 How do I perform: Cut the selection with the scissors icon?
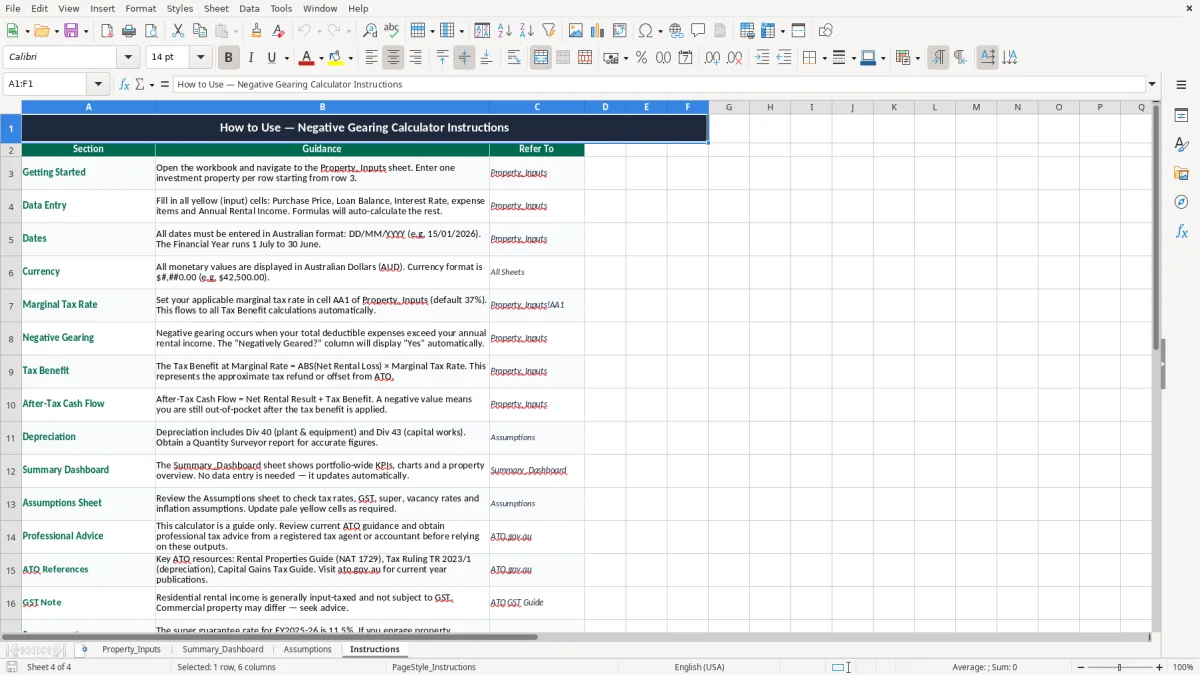pyautogui.click(x=177, y=31)
